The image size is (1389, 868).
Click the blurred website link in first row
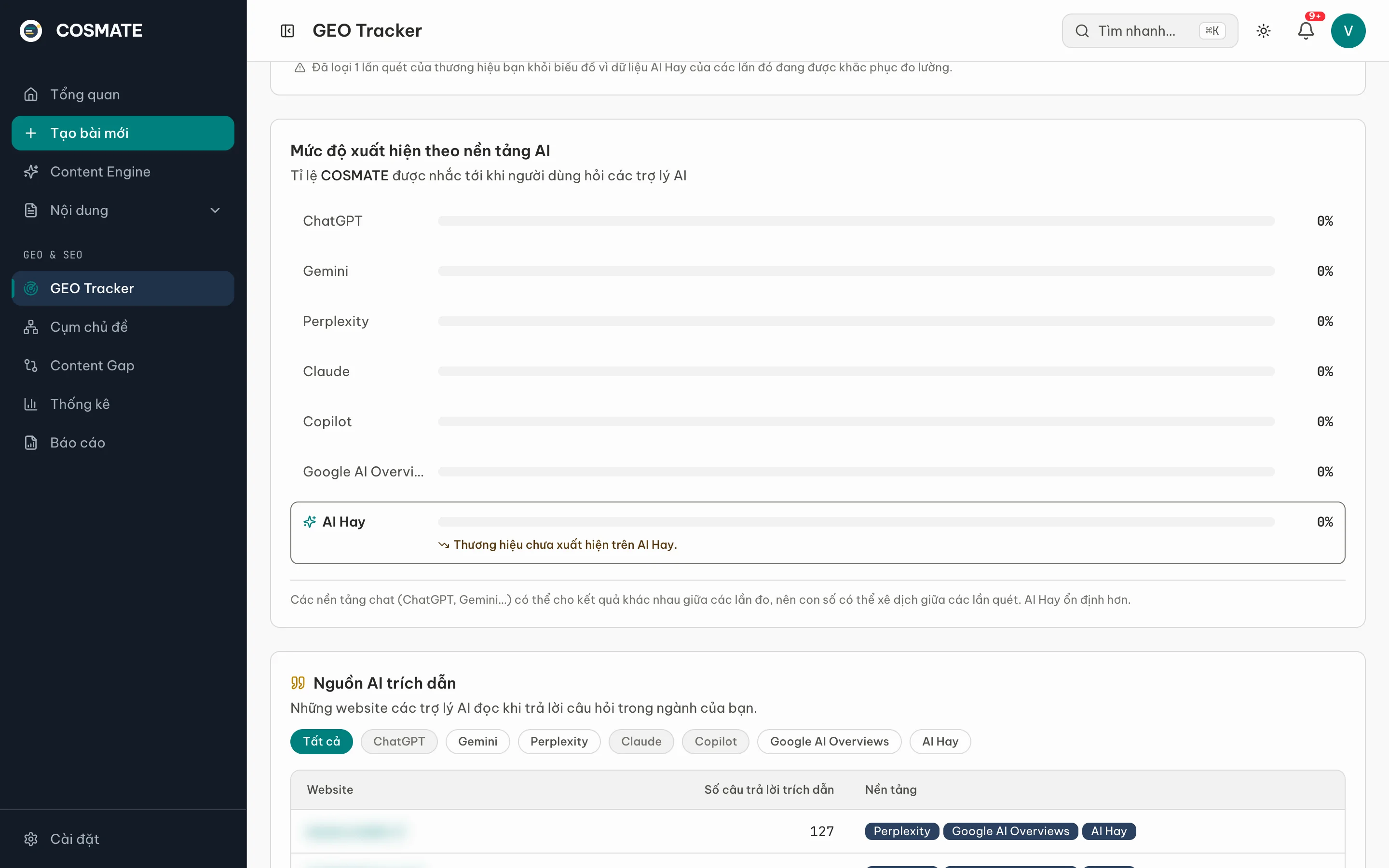(356, 831)
